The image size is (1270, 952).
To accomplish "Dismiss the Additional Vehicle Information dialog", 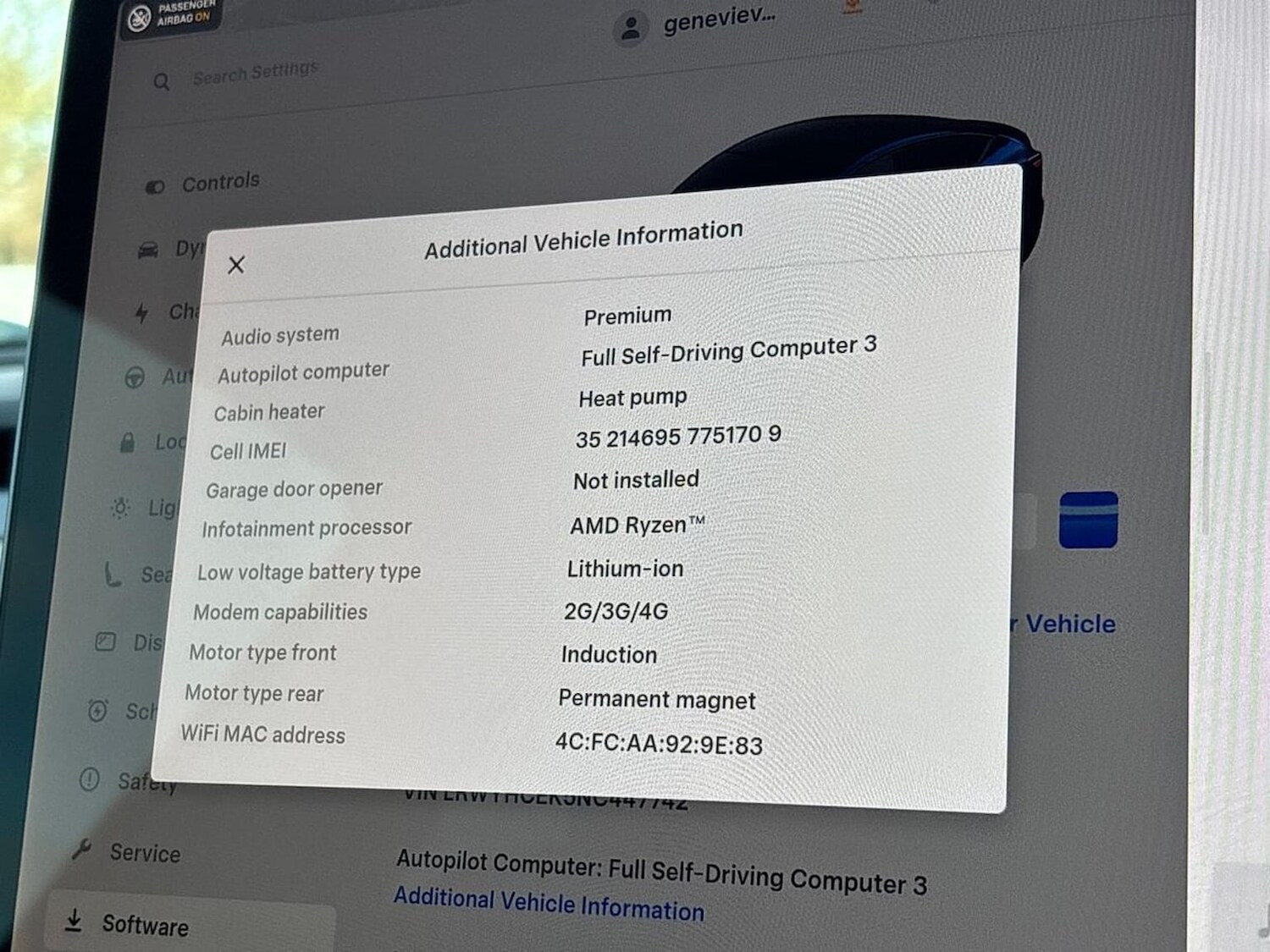I will coord(236,265).
